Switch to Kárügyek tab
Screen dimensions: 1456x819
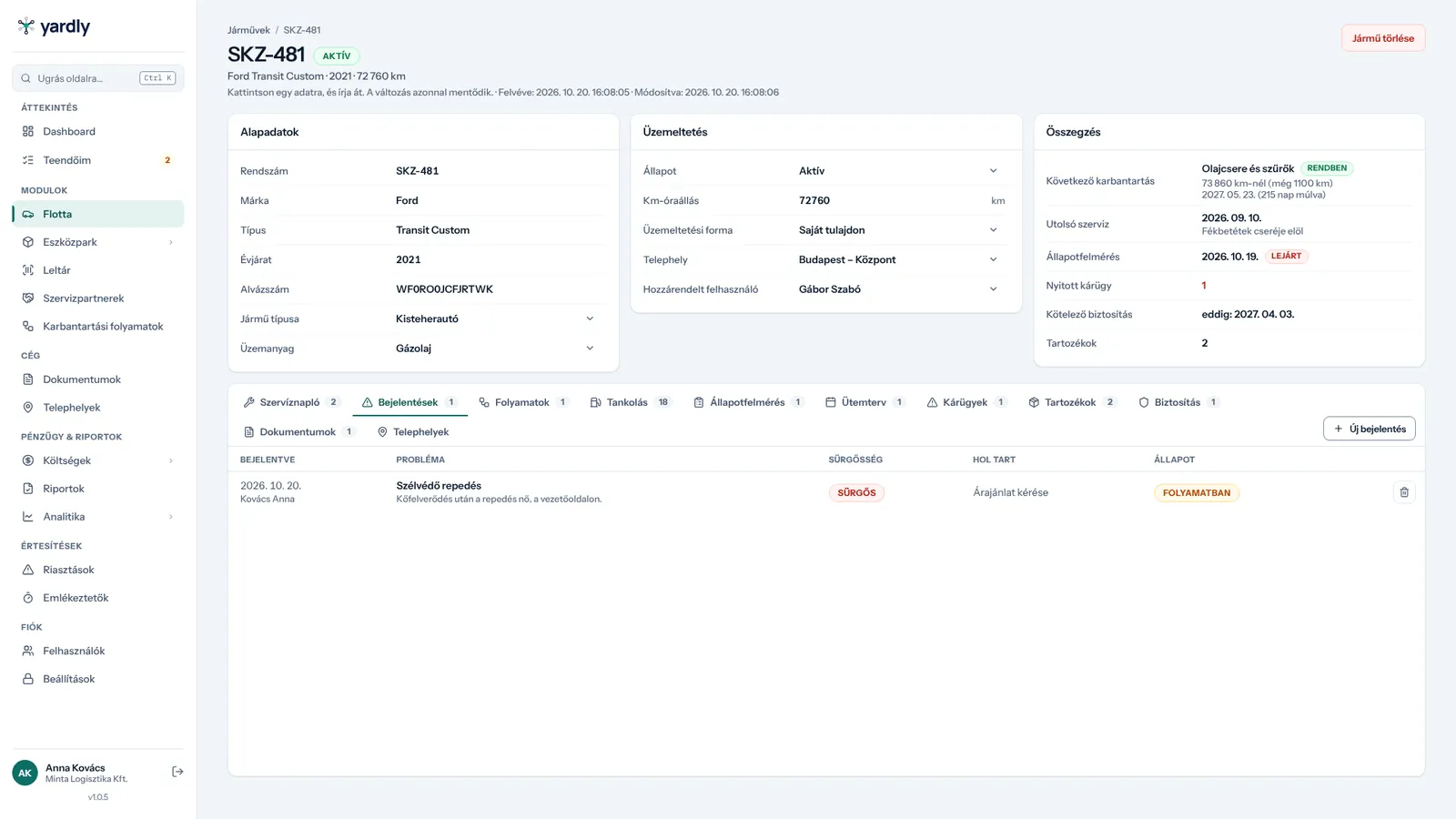966,402
